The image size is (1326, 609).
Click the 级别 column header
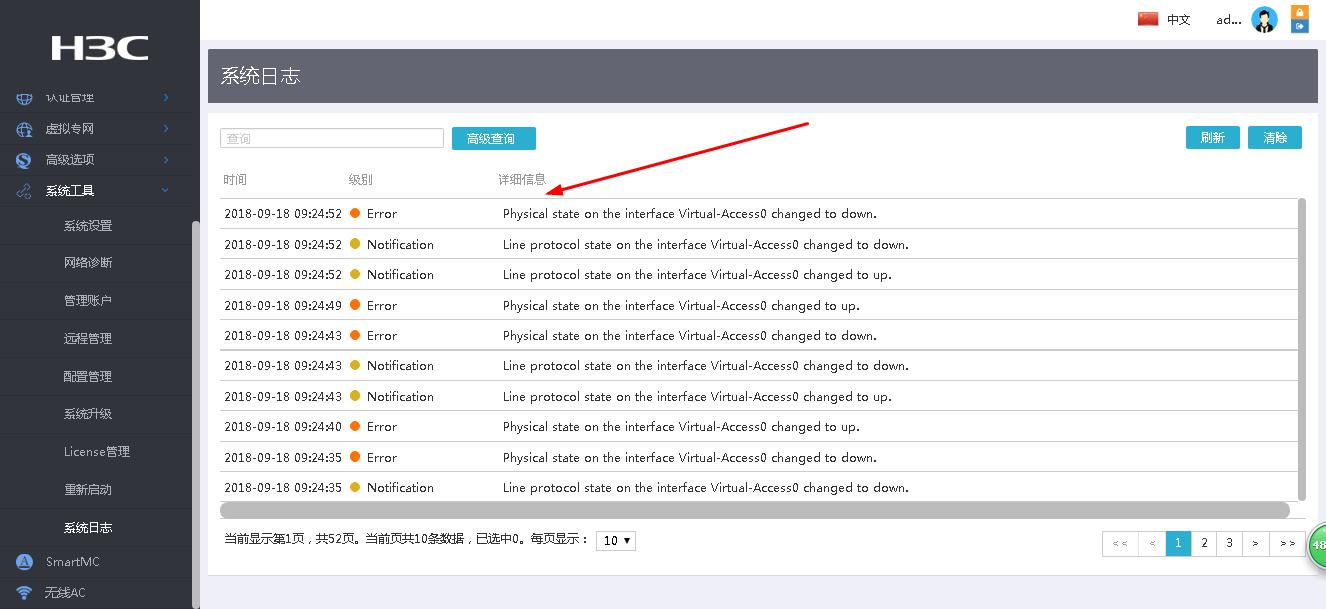pos(360,180)
